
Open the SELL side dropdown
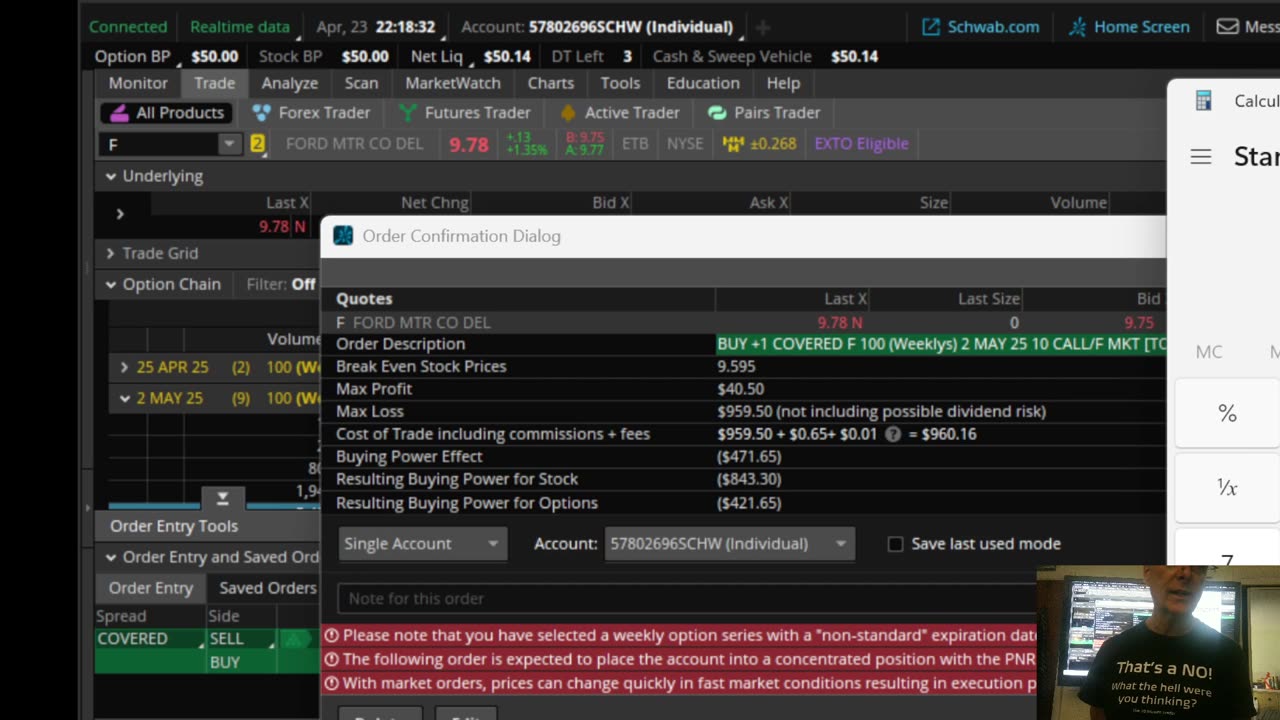click(240, 638)
